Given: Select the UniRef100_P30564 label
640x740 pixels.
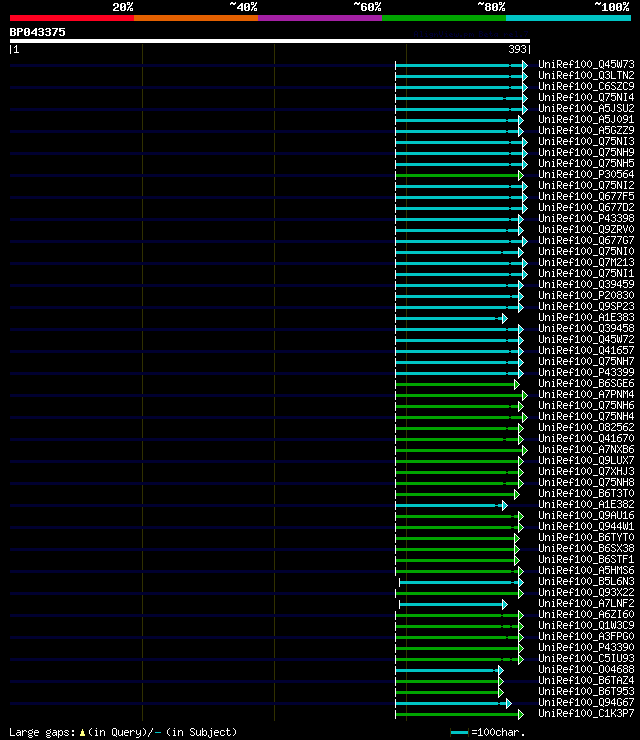Looking at the screenshot, I should 586,175.
